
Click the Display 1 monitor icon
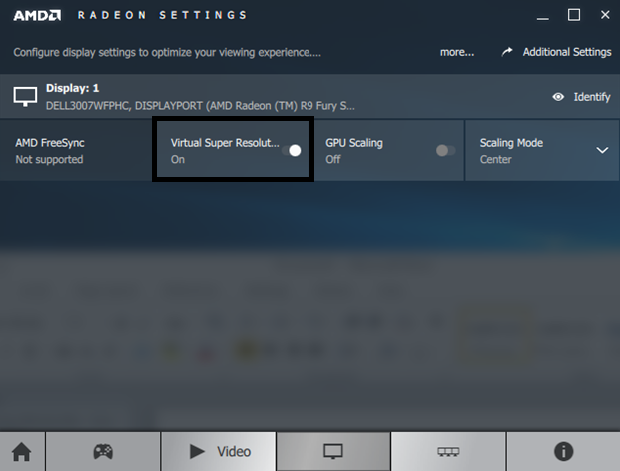click(x=25, y=96)
